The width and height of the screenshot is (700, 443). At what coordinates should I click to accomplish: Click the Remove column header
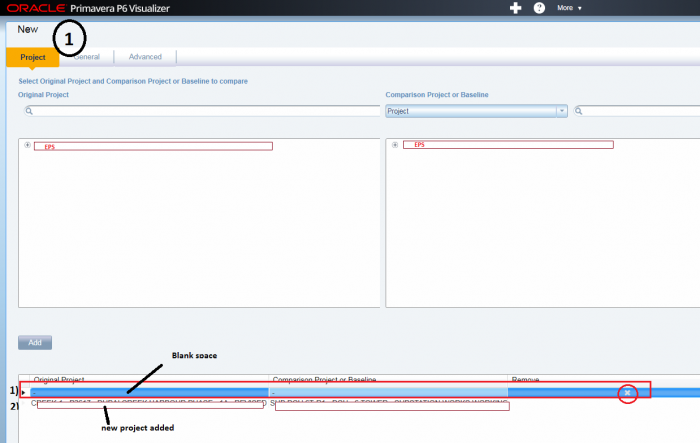click(x=604, y=380)
